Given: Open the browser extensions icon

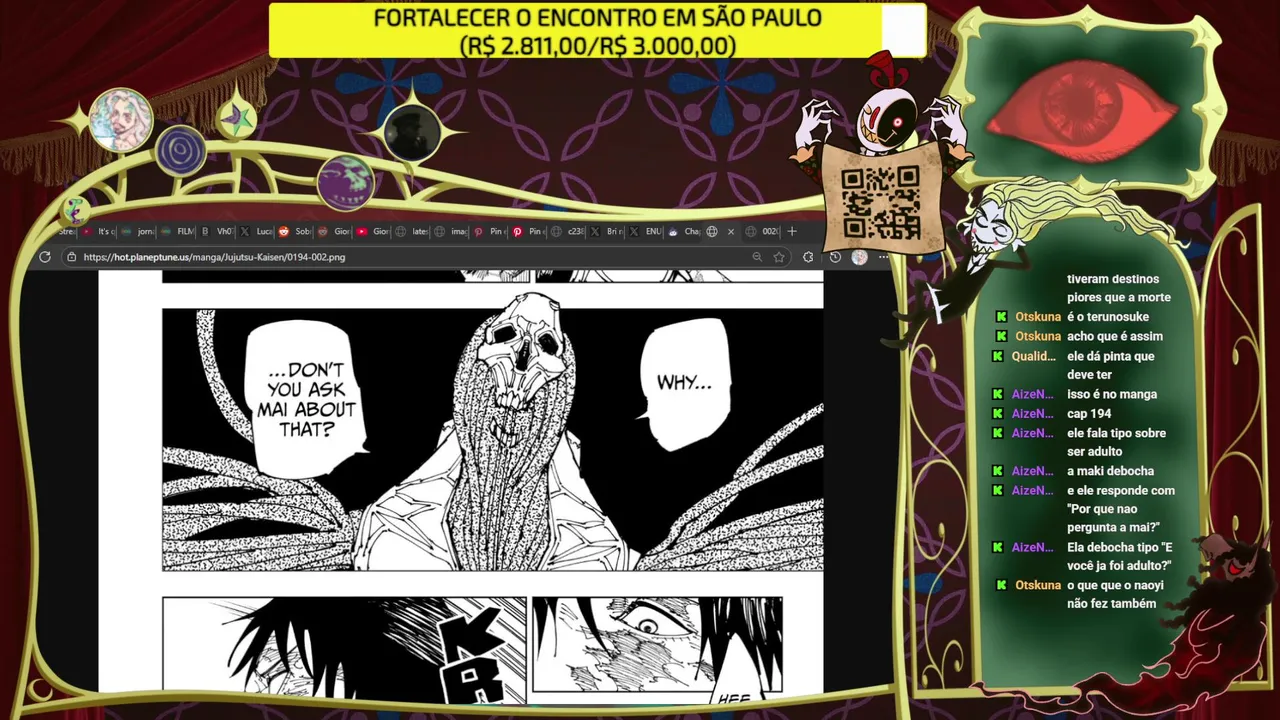Looking at the screenshot, I should [x=808, y=257].
